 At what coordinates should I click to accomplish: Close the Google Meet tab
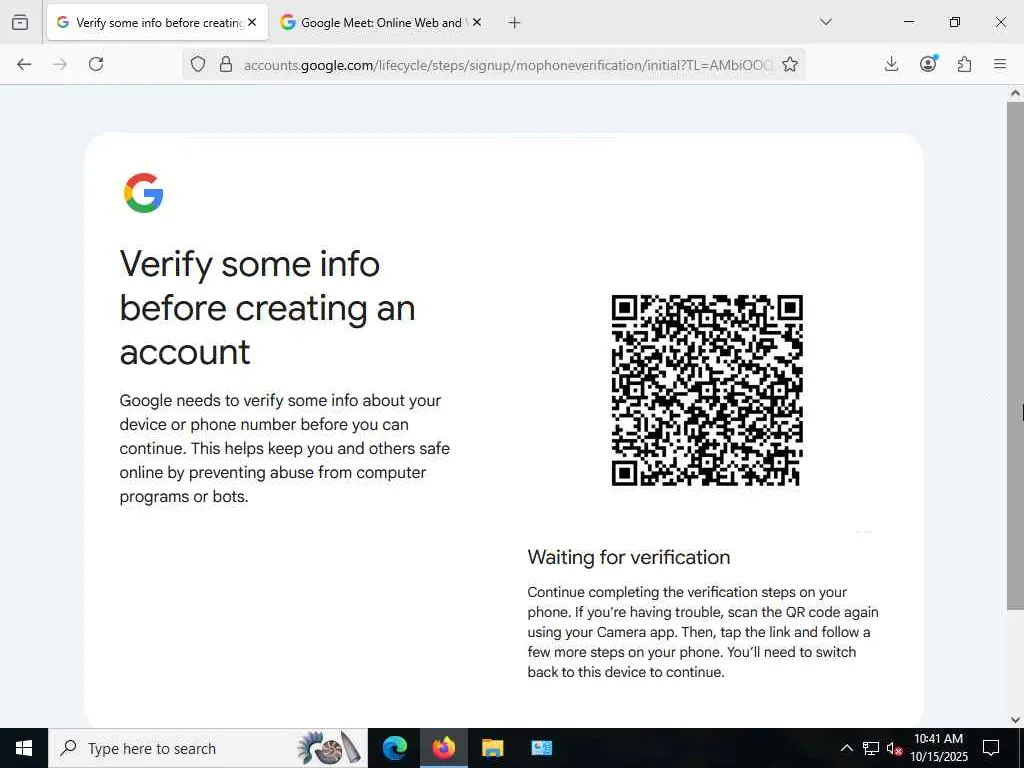click(477, 23)
